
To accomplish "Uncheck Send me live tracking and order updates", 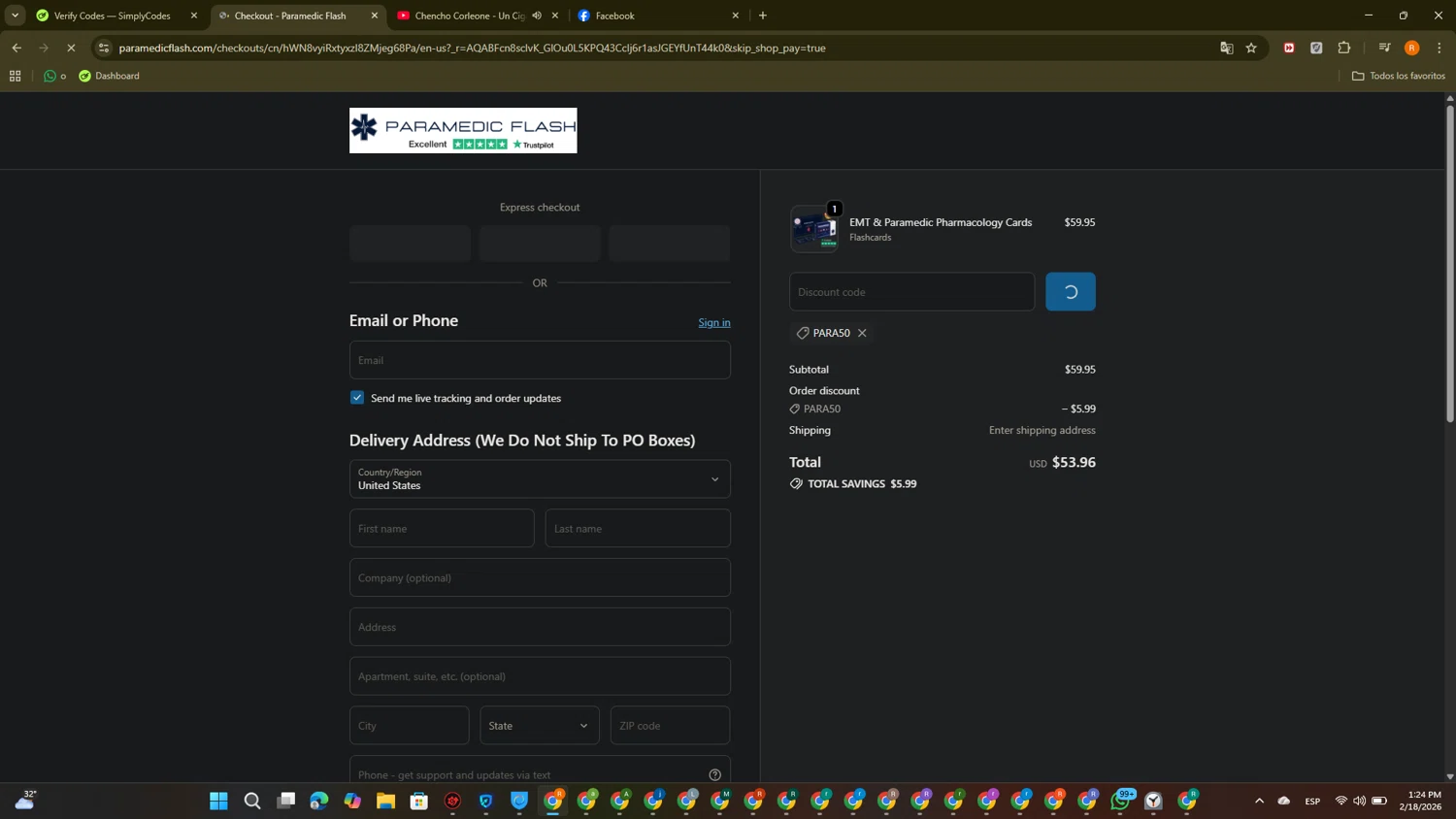I will [357, 398].
